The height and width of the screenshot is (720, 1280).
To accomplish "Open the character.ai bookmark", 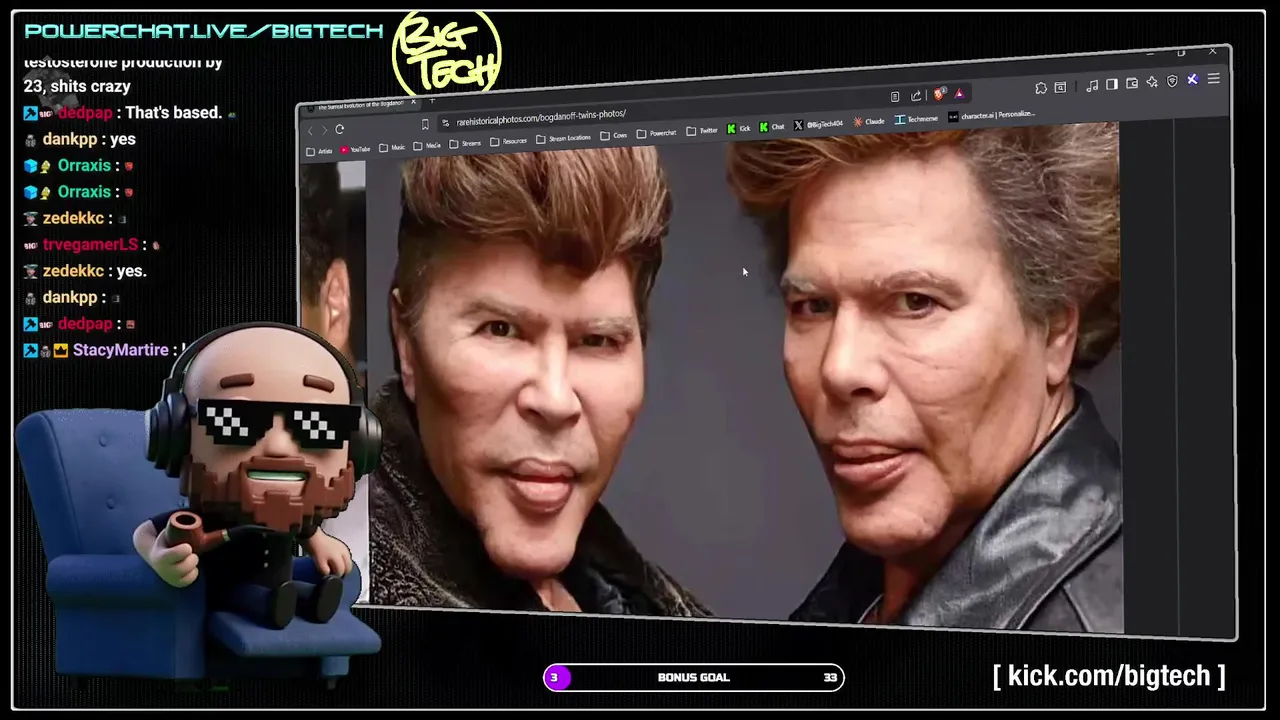I will click(x=991, y=116).
